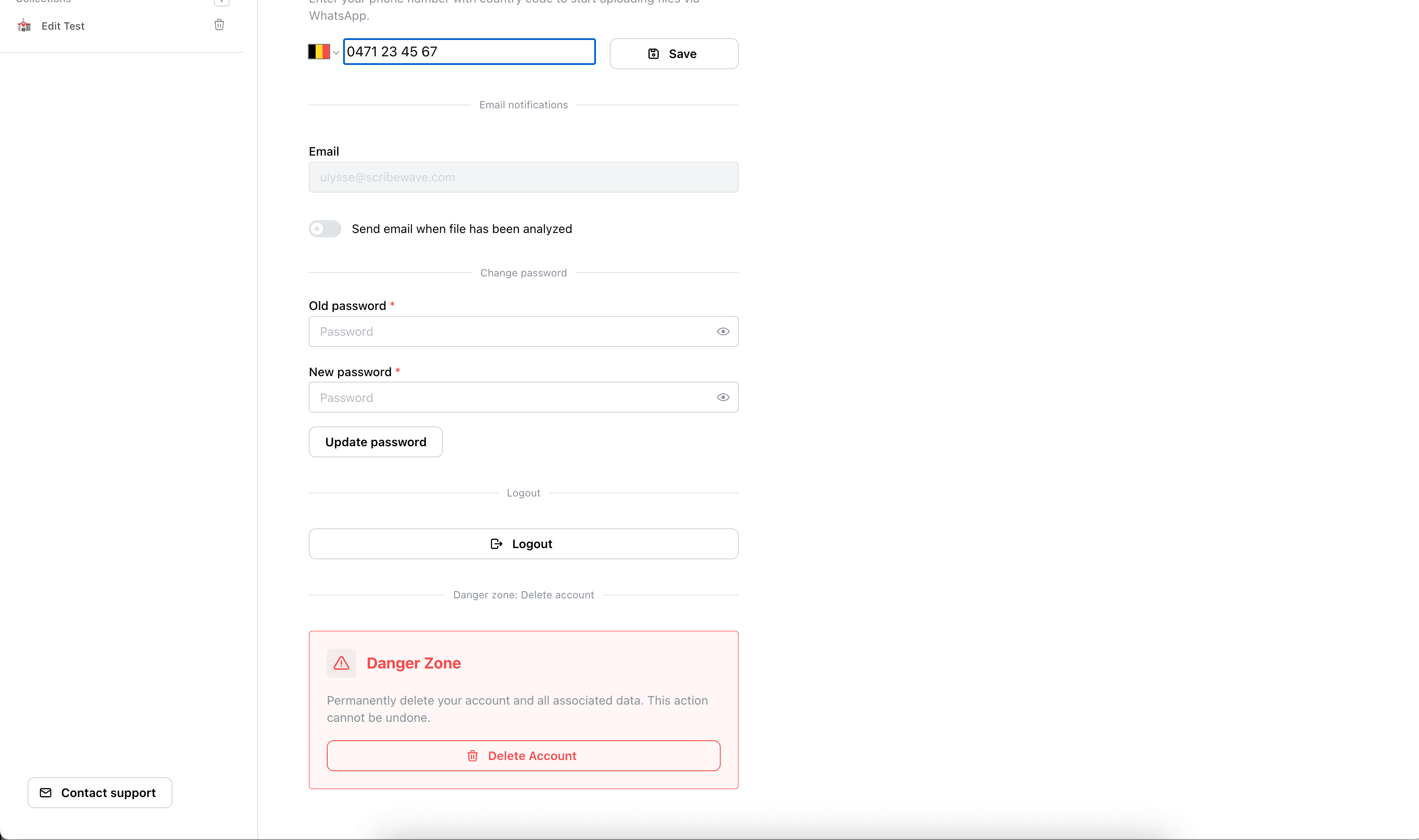Image resolution: width=1419 pixels, height=840 pixels.
Task: Click the envelope icon in Contact support
Action: click(46, 792)
